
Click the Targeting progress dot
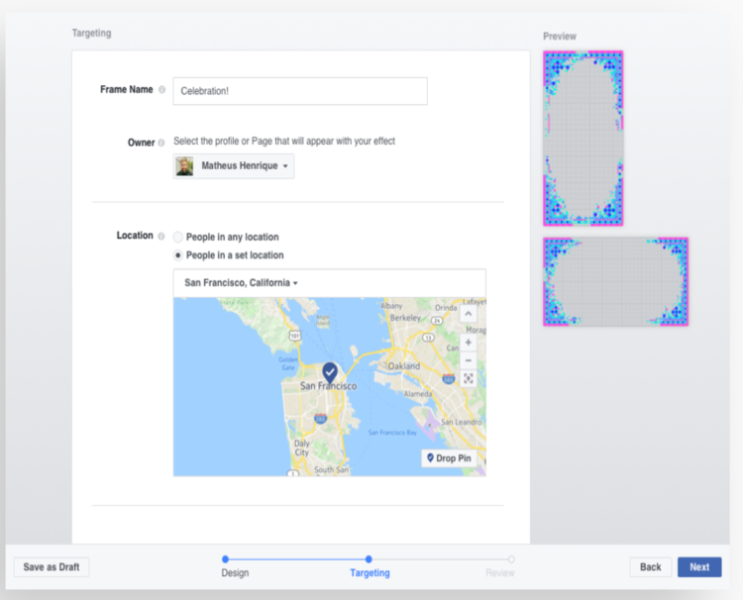[369, 559]
